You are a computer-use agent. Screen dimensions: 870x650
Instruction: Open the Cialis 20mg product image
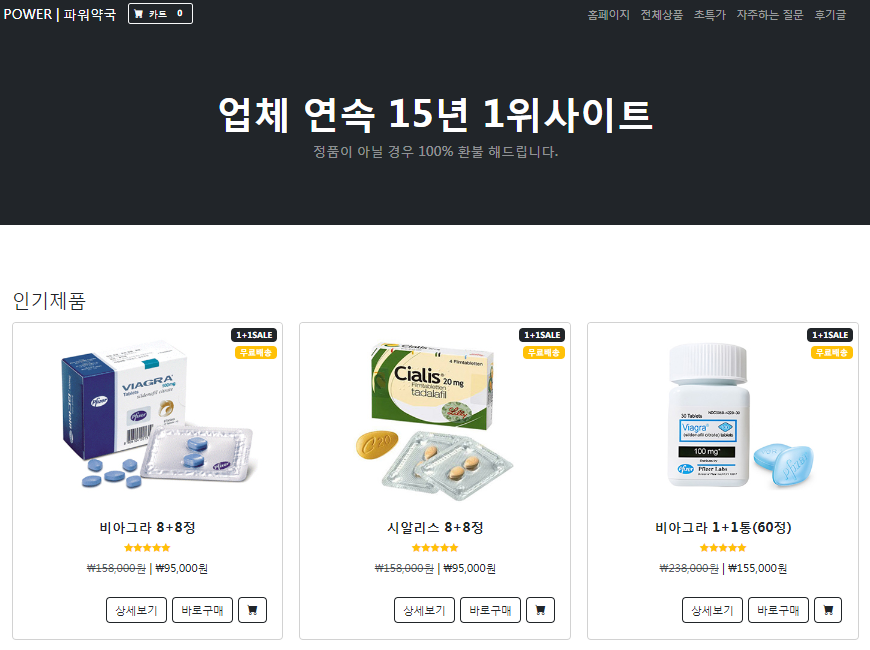(x=434, y=422)
